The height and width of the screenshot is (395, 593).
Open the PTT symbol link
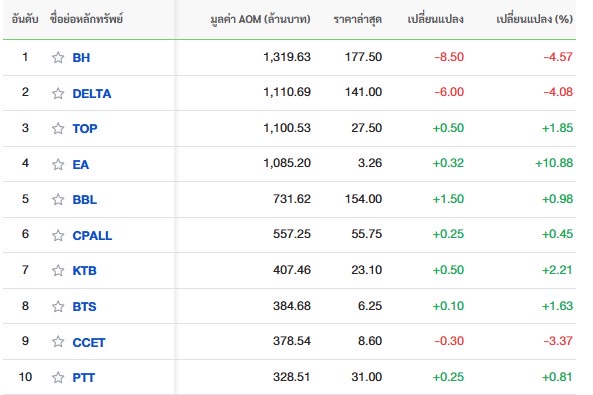coord(84,377)
